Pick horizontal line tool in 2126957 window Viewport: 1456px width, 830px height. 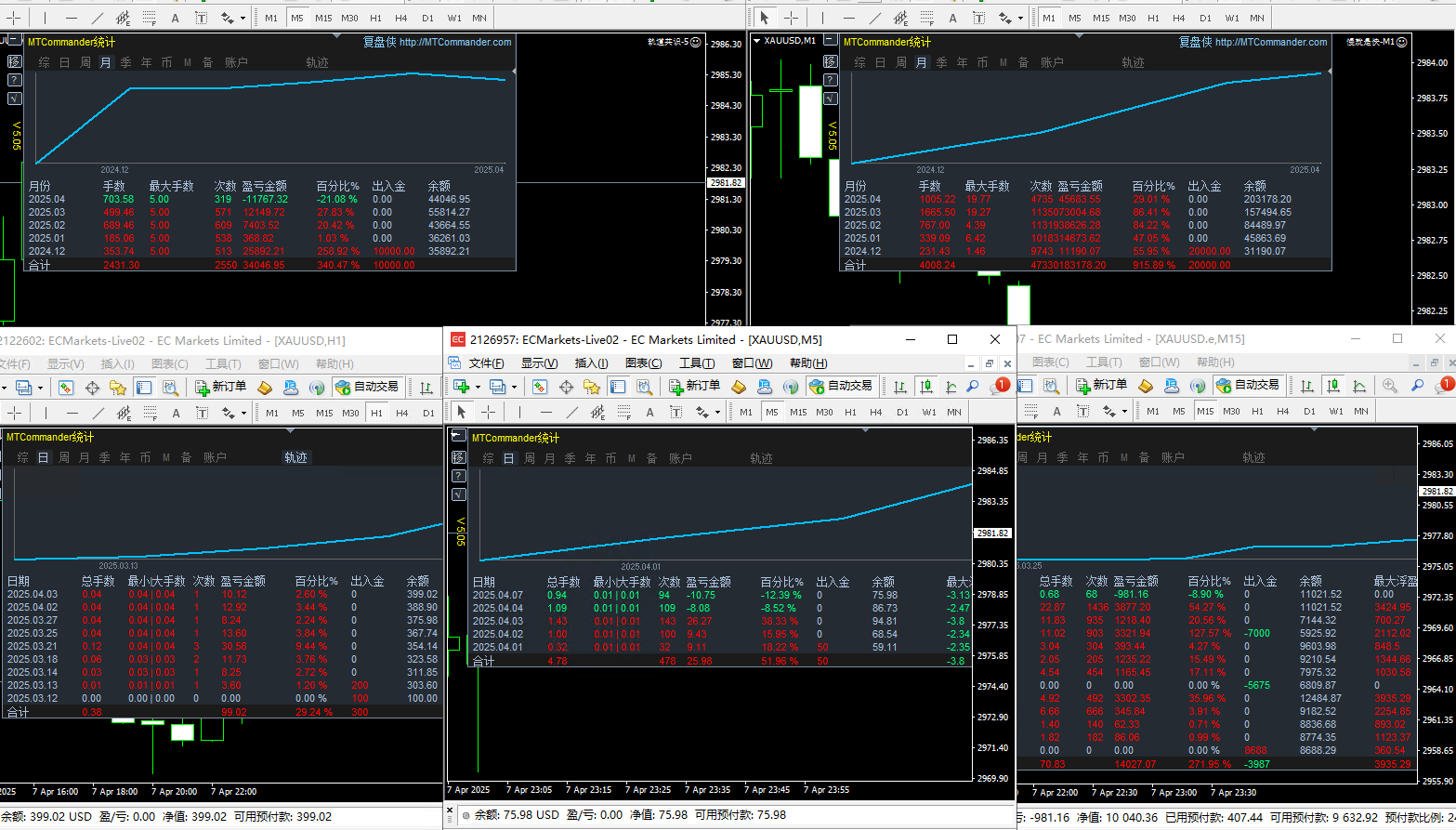pos(545,412)
